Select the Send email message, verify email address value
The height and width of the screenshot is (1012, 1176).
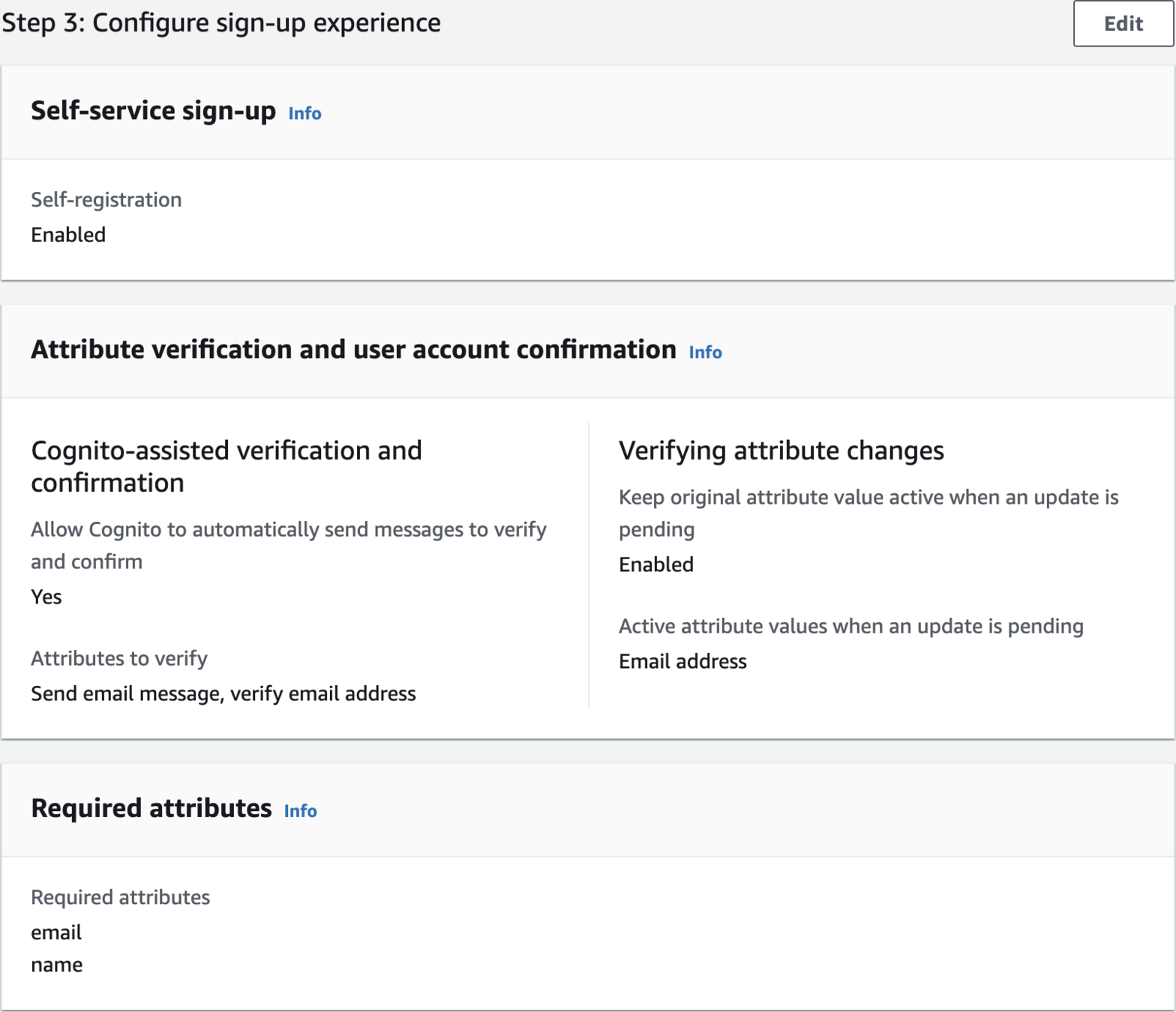[x=223, y=693]
